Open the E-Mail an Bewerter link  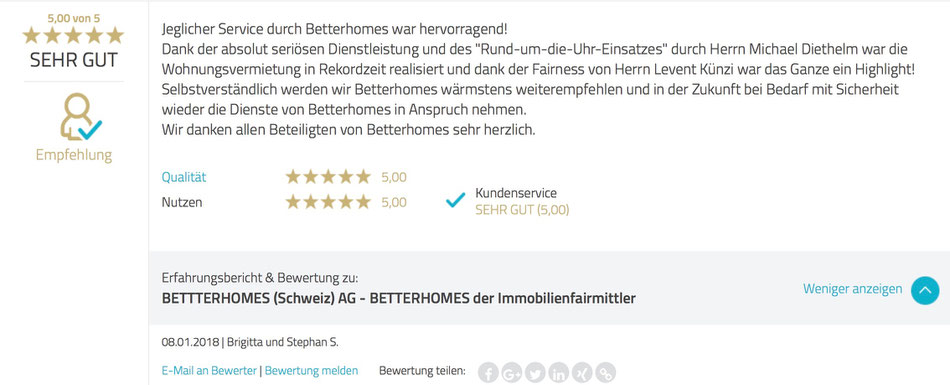(209, 370)
